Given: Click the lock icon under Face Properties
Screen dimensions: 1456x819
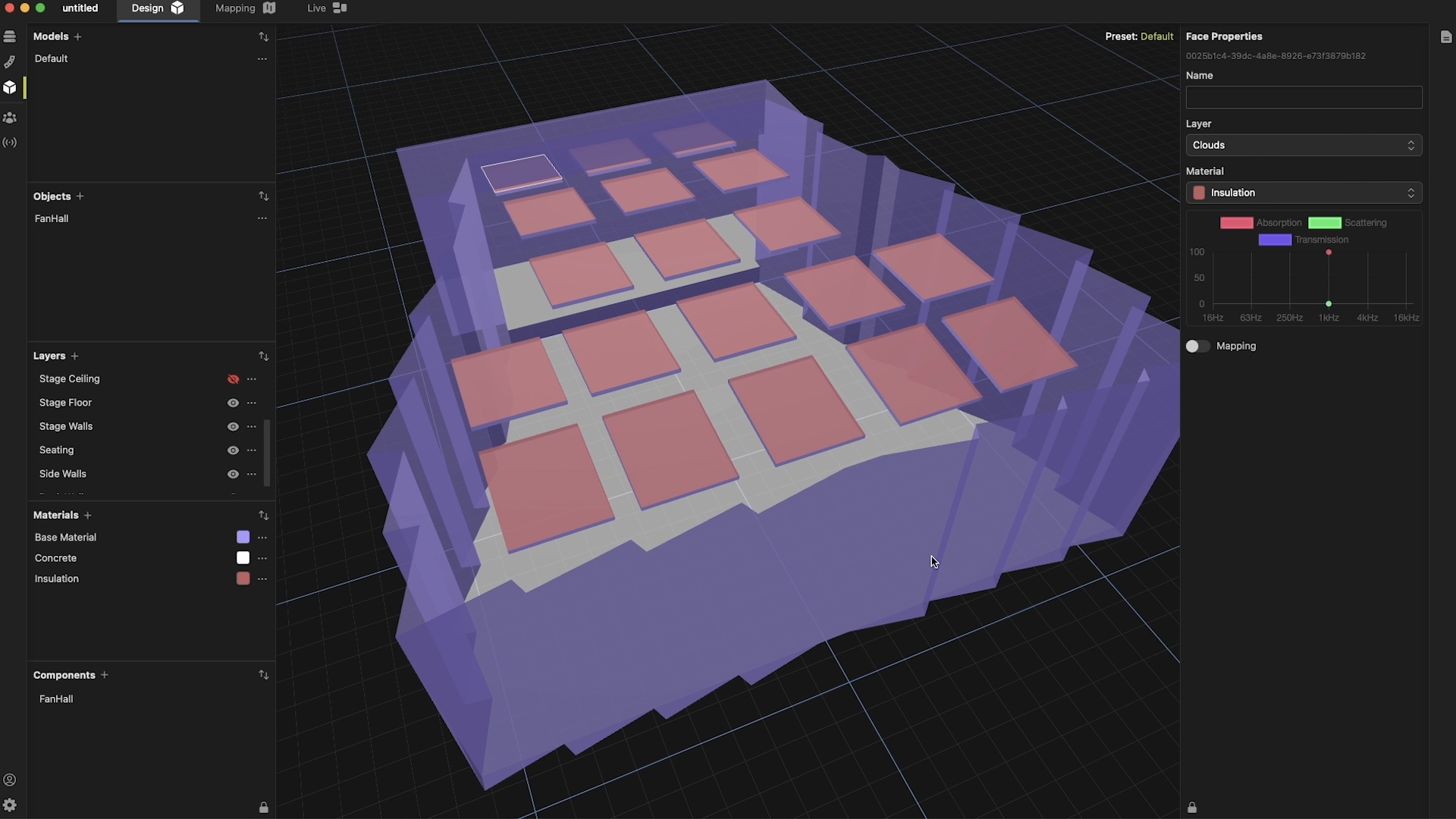Looking at the screenshot, I should coord(1192,808).
